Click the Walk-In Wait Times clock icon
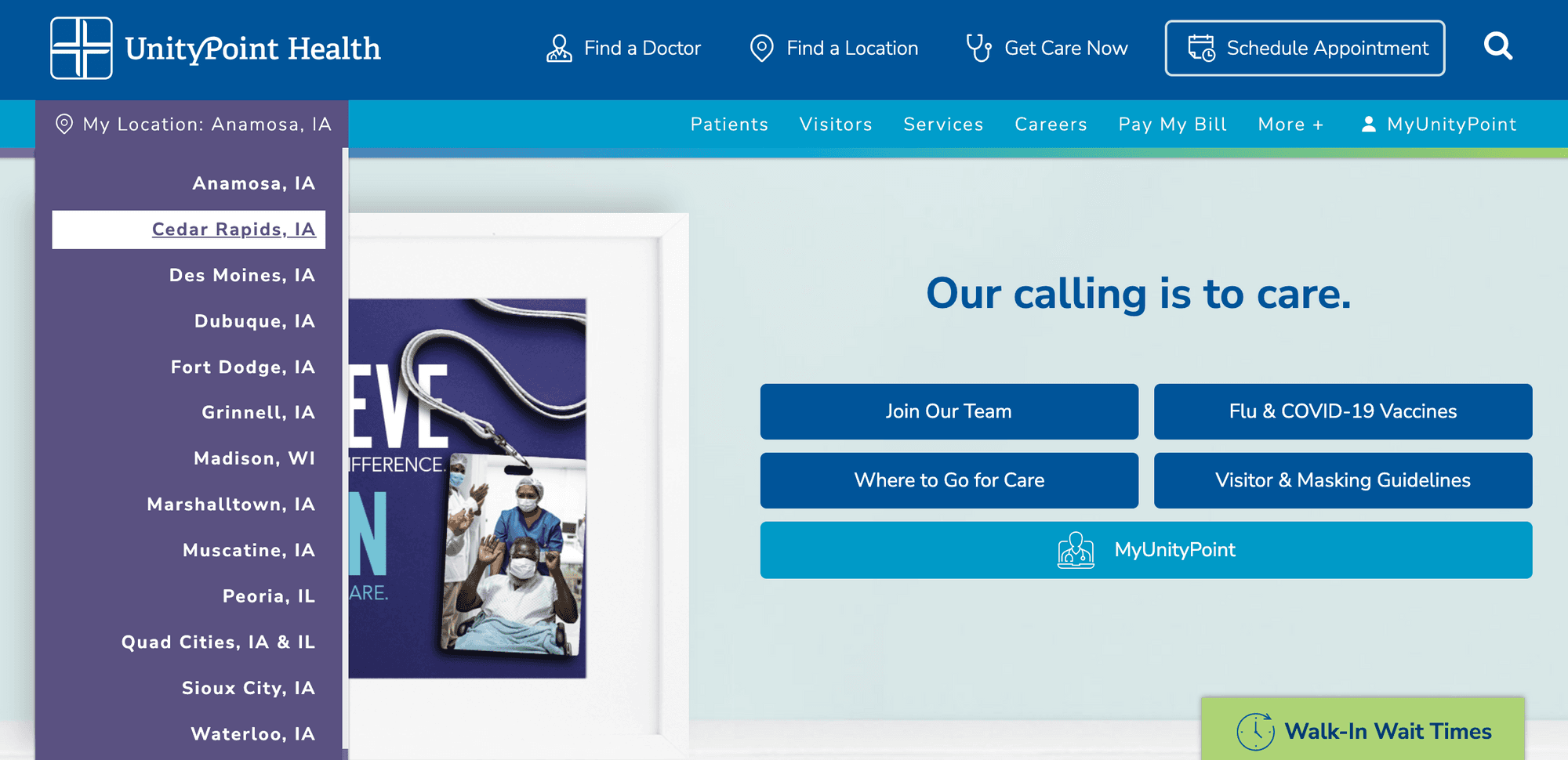This screenshot has height=760, width=1568. [1255, 731]
